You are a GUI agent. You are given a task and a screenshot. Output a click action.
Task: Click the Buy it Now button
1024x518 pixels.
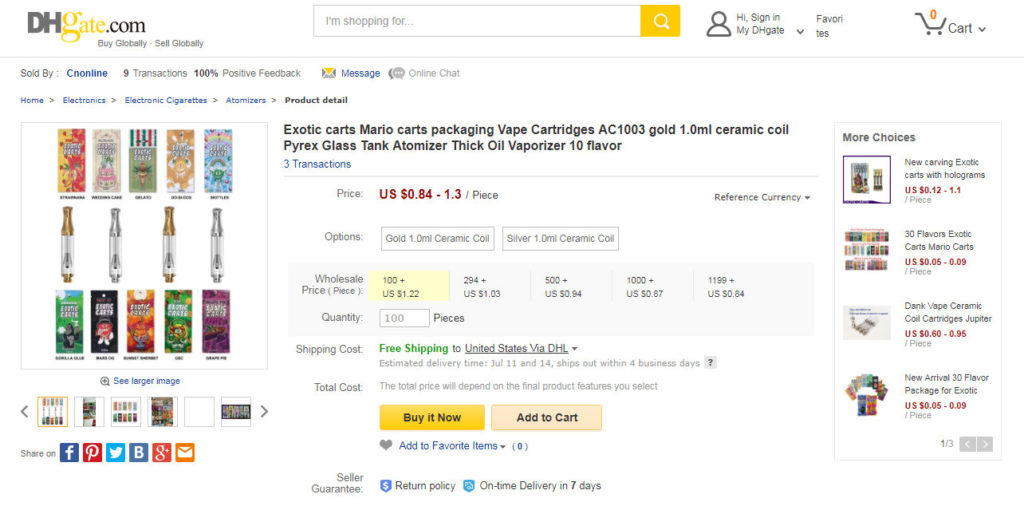tap(432, 417)
